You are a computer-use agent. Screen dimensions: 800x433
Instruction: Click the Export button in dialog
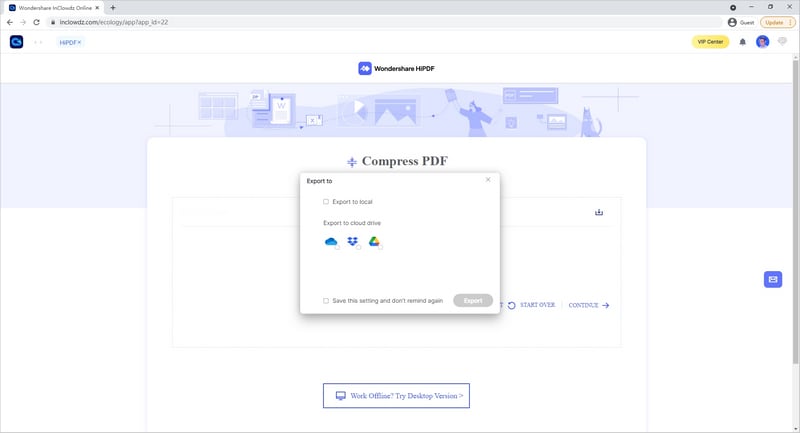point(473,300)
